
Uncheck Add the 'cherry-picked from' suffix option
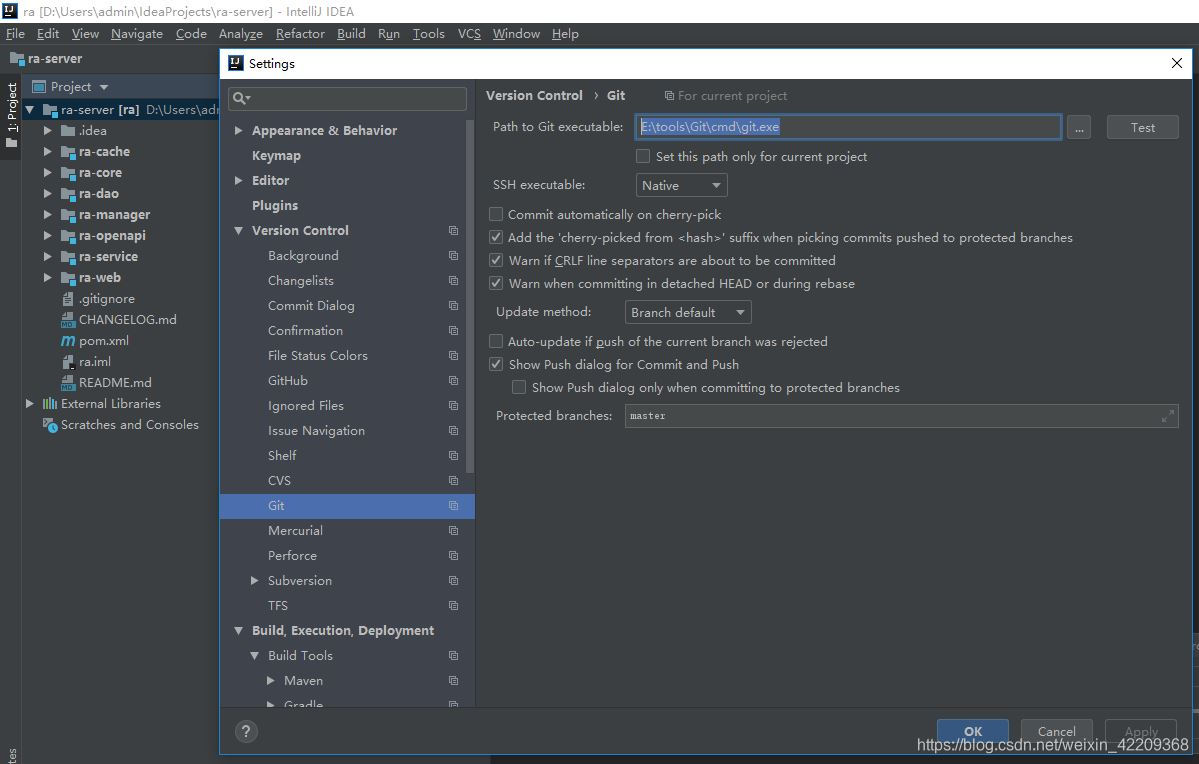click(496, 237)
